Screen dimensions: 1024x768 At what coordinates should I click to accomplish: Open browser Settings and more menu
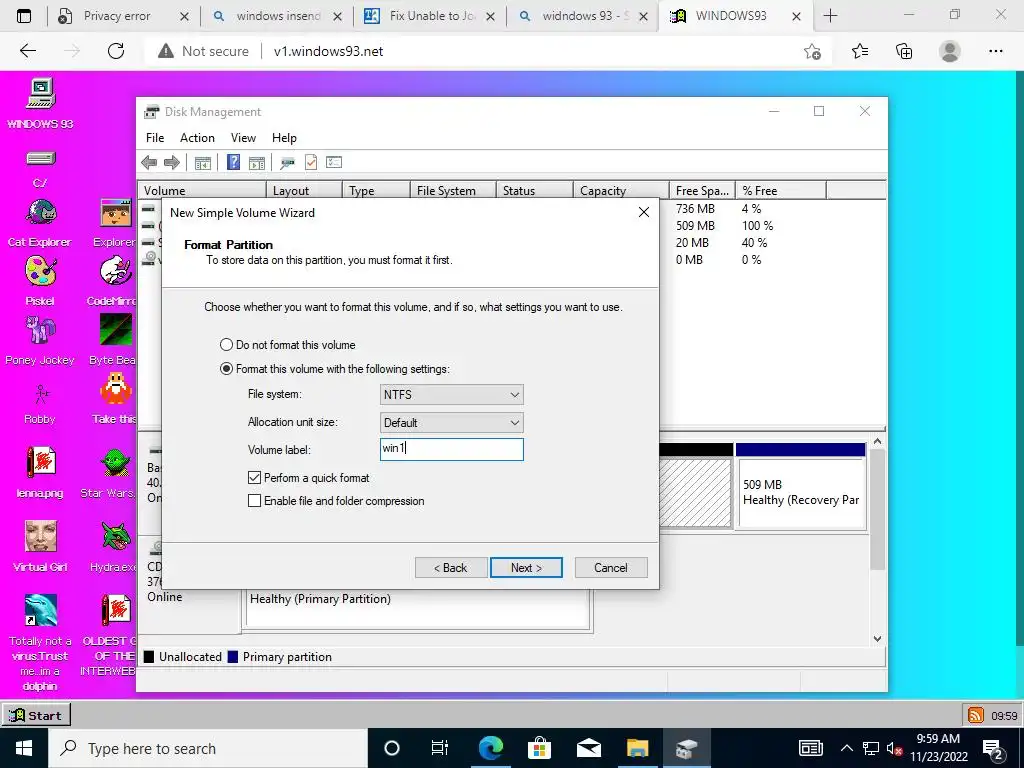click(x=995, y=51)
